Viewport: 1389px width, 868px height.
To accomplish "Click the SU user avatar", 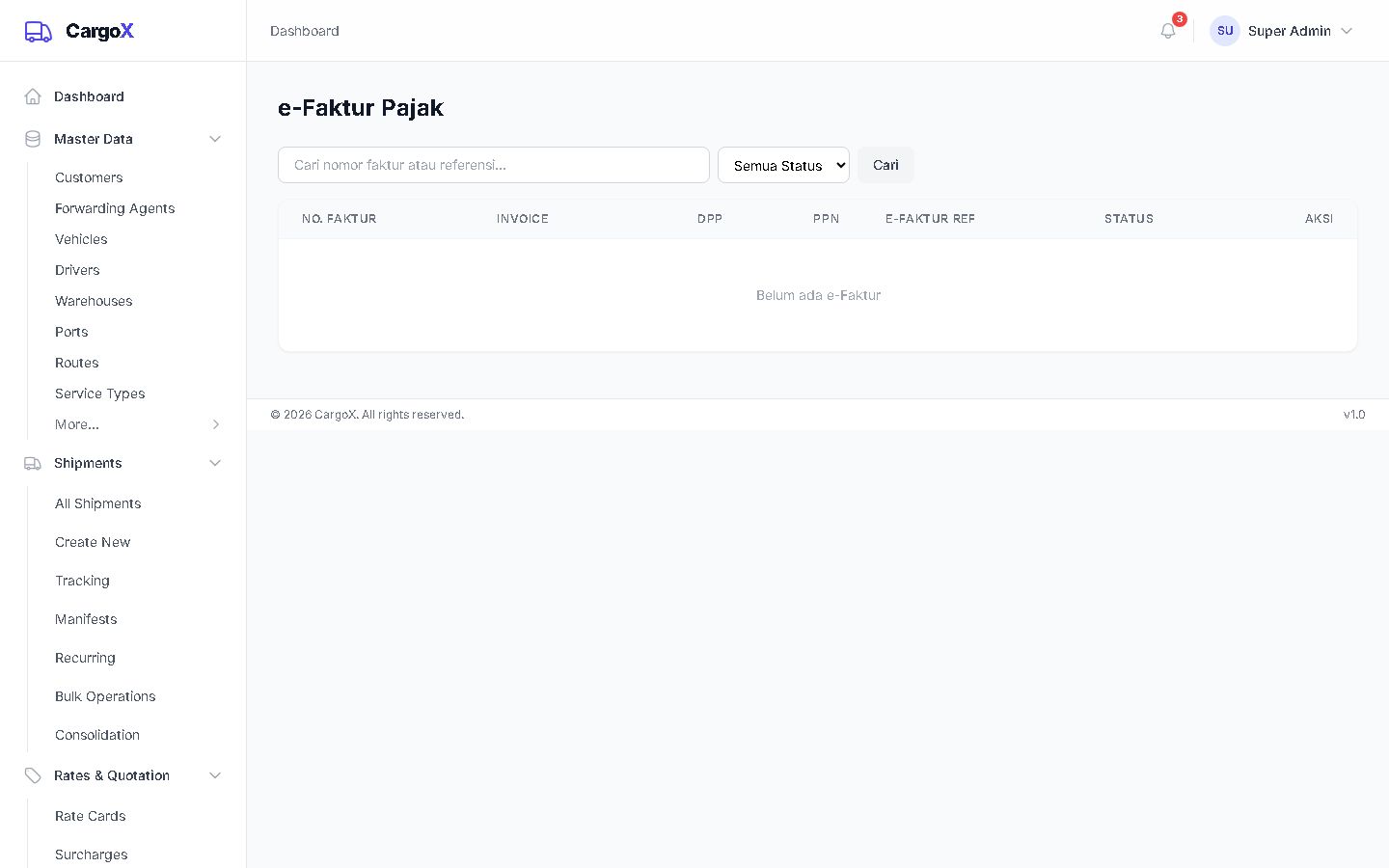I will [x=1225, y=31].
